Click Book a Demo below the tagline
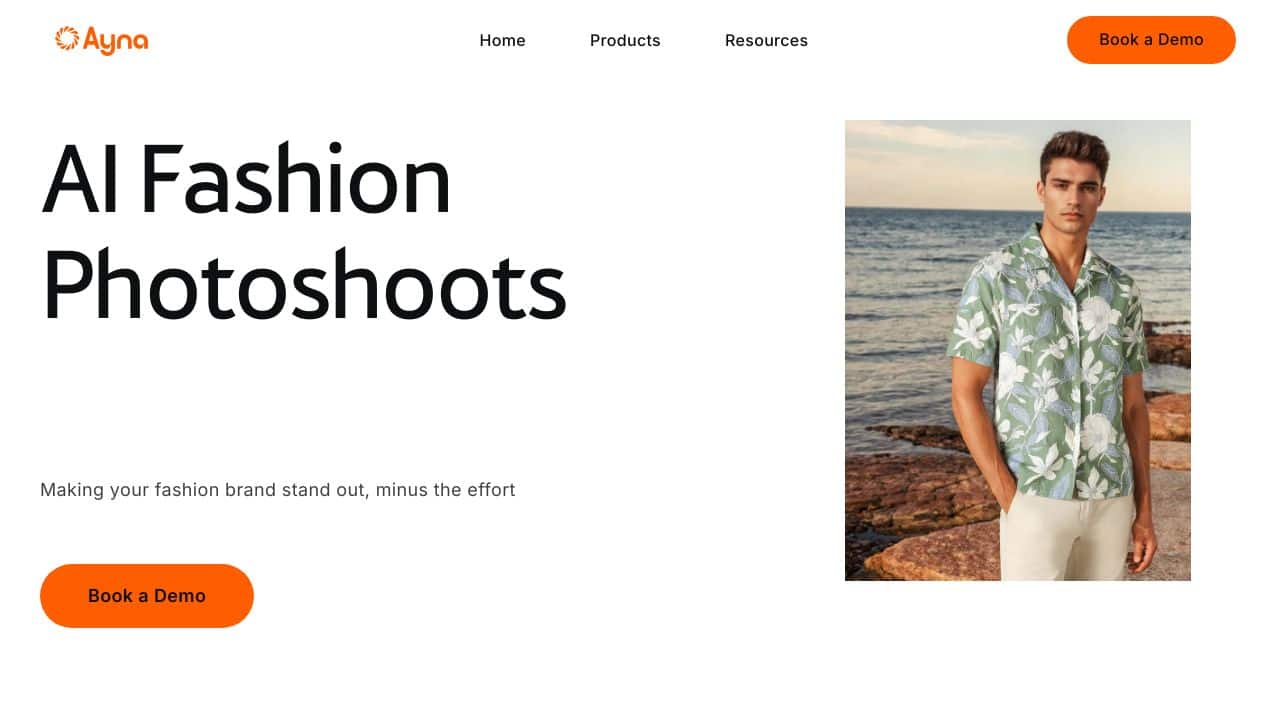 tap(147, 596)
